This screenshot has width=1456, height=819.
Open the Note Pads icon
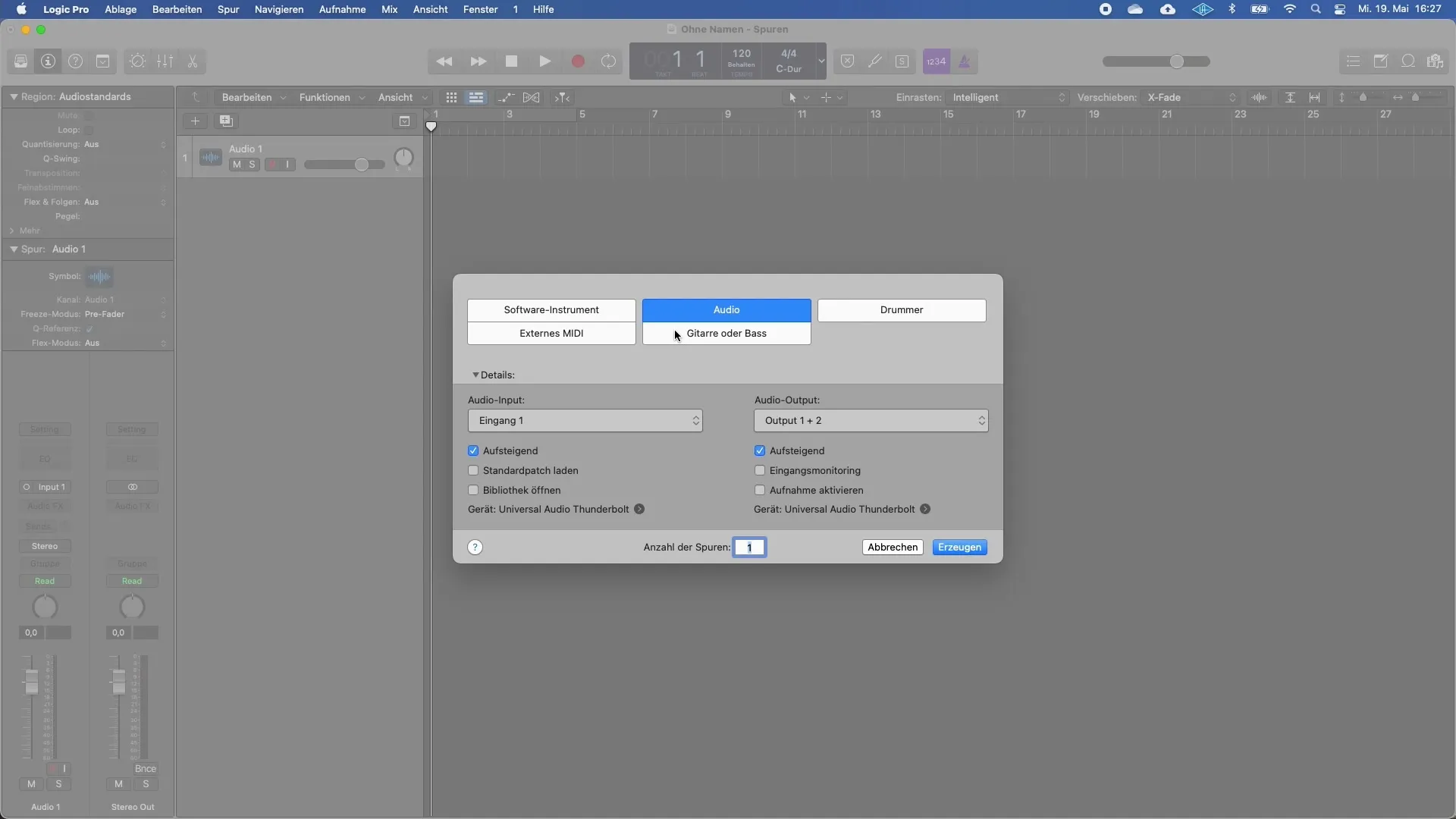click(x=1380, y=61)
